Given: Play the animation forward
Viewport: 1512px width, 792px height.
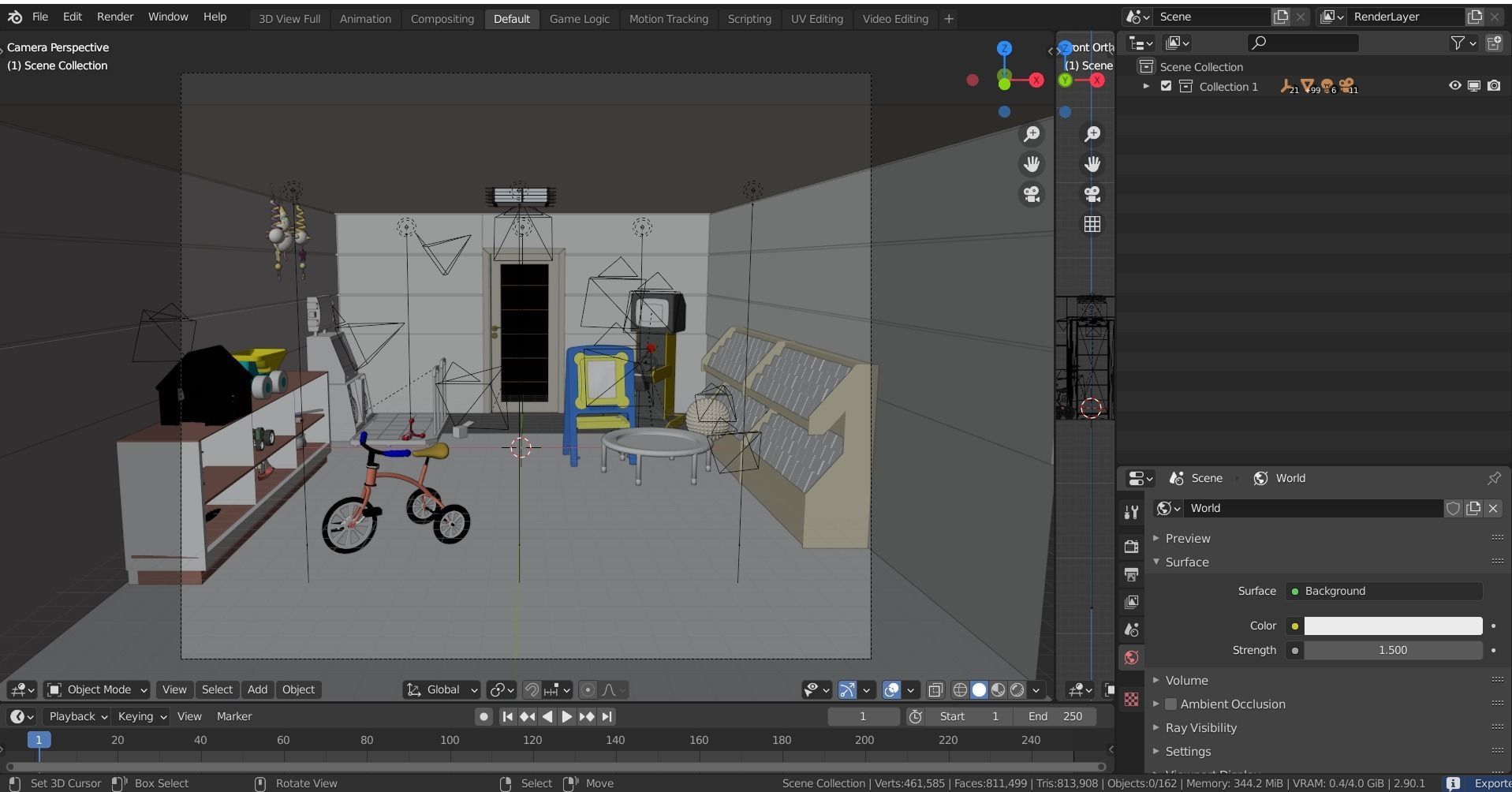Looking at the screenshot, I should [566, 716].
